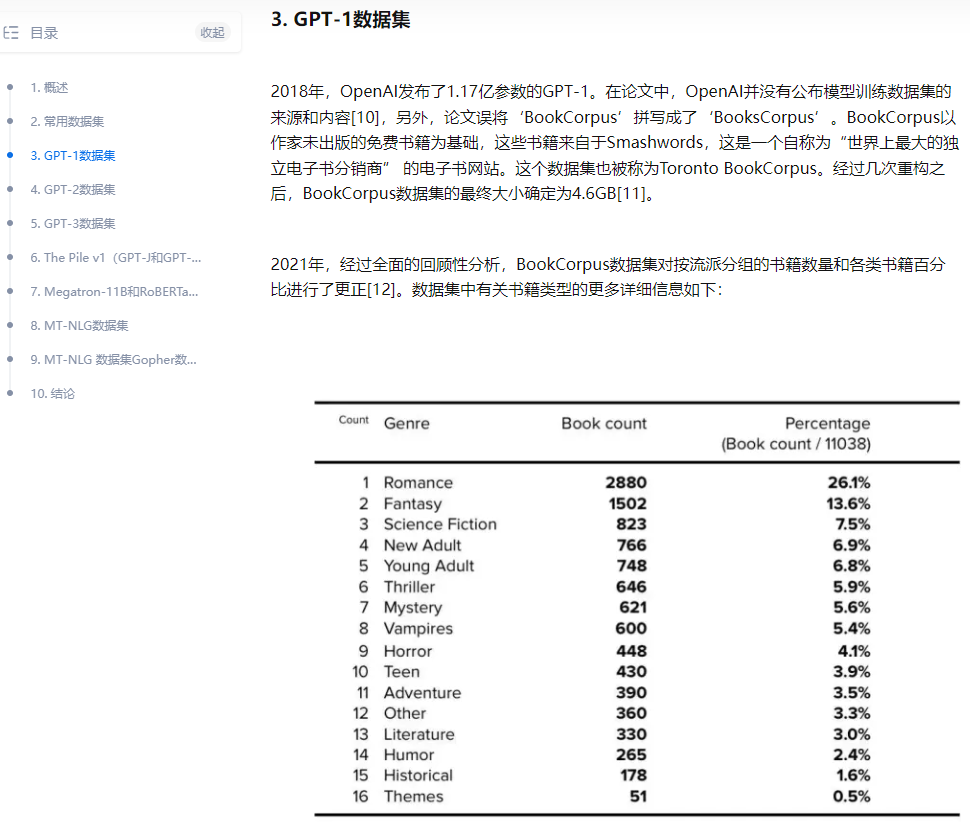Select 3. GPT-1数据集 in contents
Image resolution: width=970 pixels, height=822 pixels.
73,155
